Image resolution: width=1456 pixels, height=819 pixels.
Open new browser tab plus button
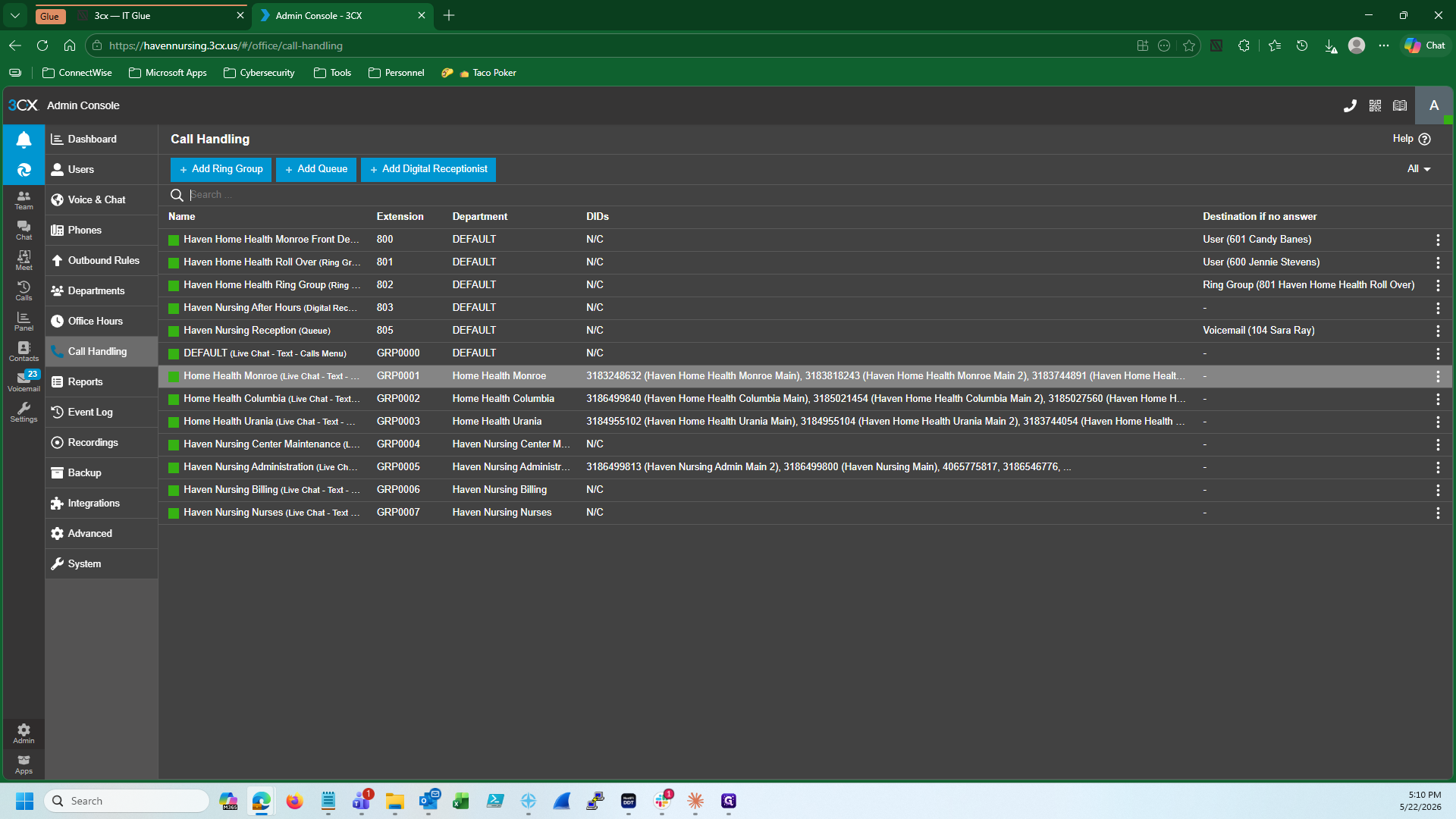[449, 15]
